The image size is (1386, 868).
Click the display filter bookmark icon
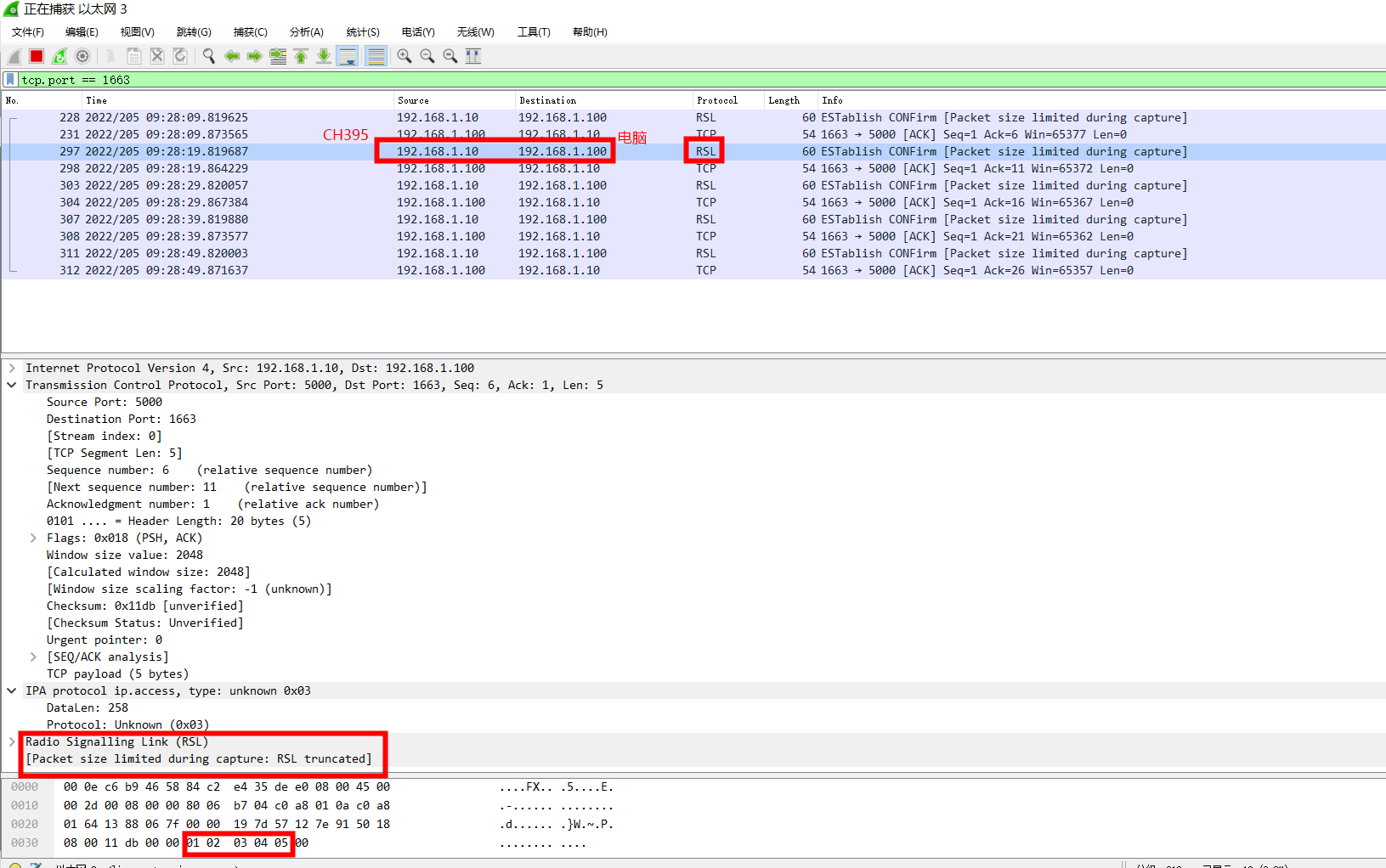10,79
